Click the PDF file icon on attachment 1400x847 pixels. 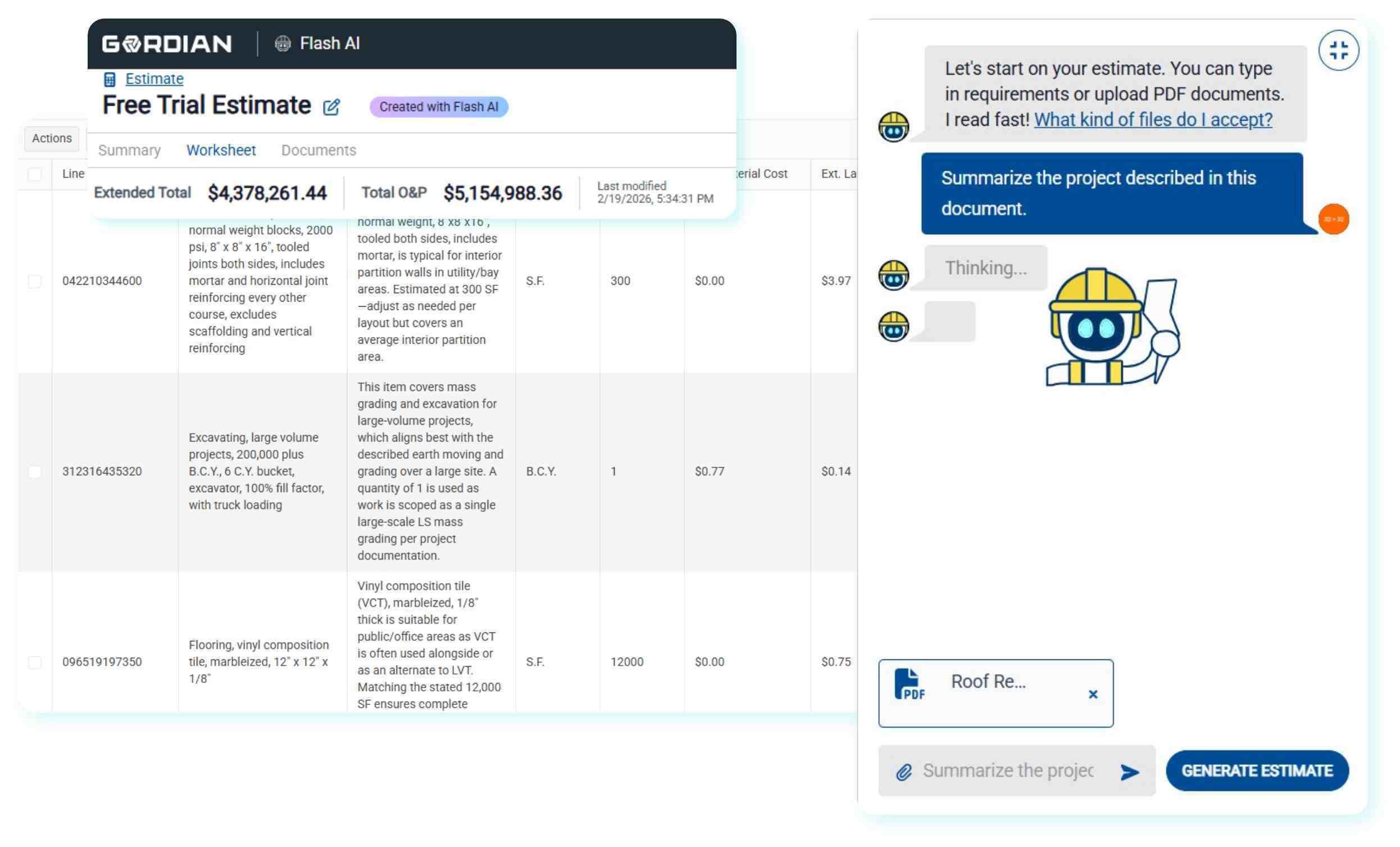(x=909, y=684)
